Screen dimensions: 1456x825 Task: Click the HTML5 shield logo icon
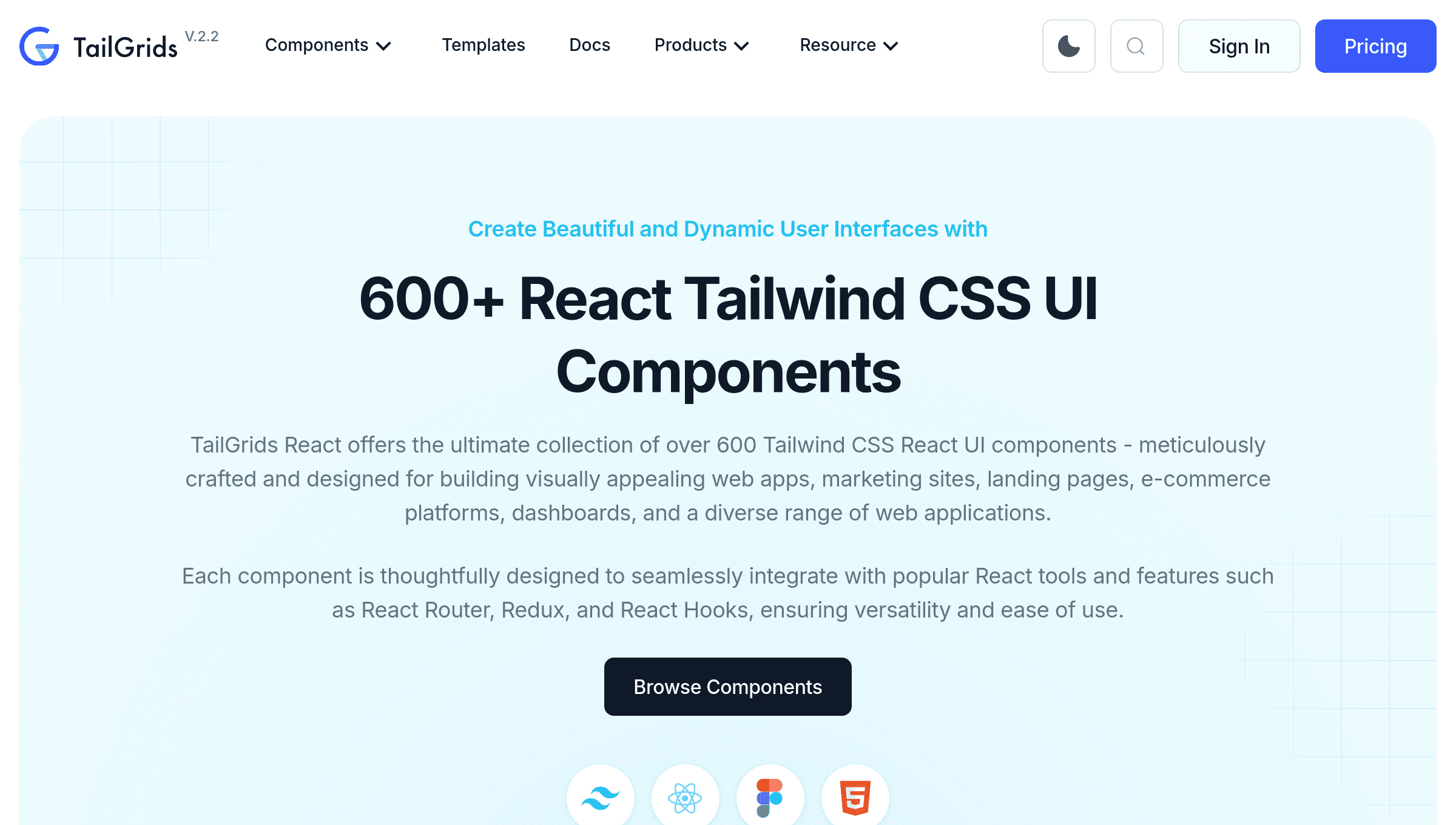tap(855, 797)
